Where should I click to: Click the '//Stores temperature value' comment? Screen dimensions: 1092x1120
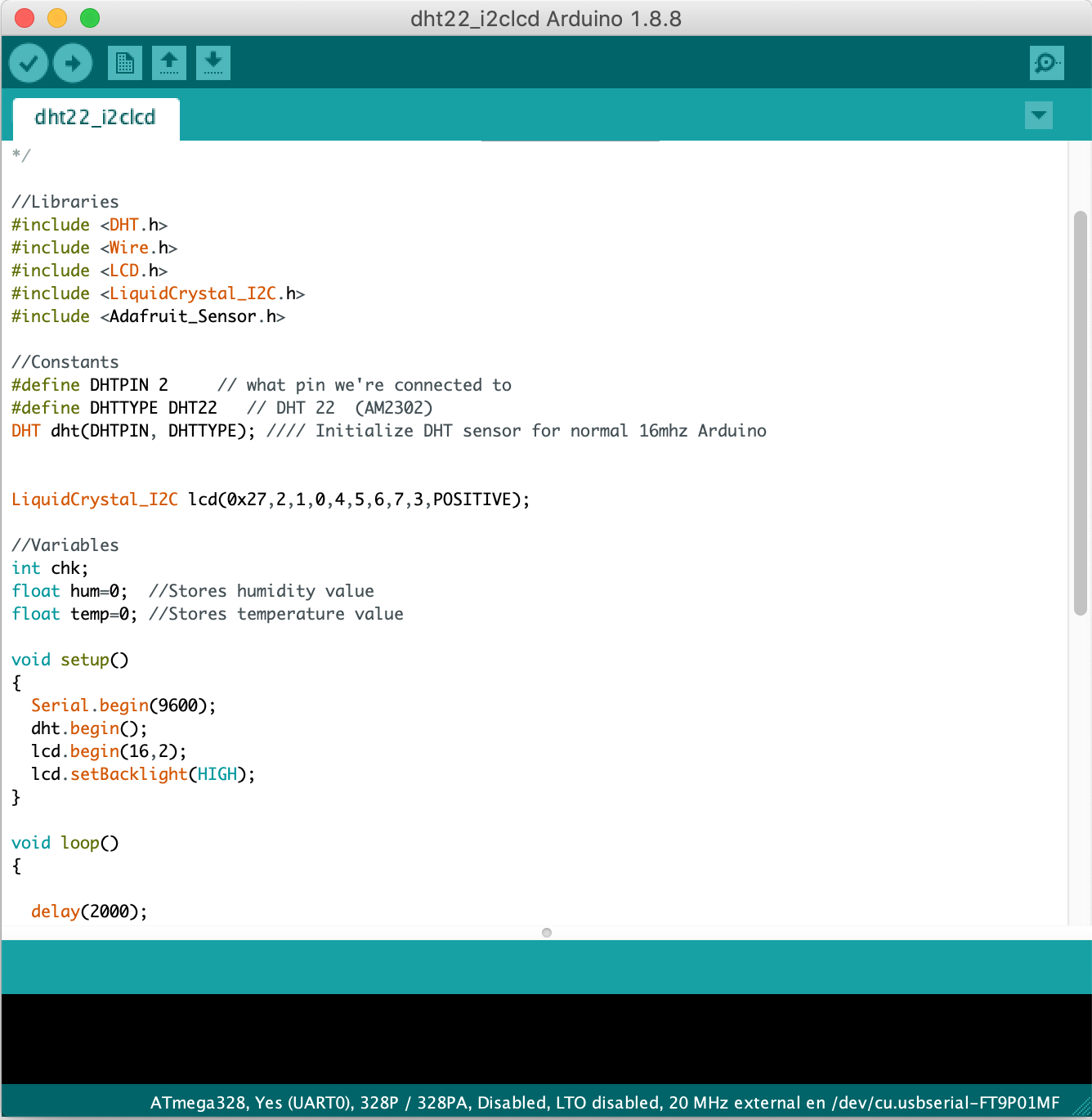276,614
